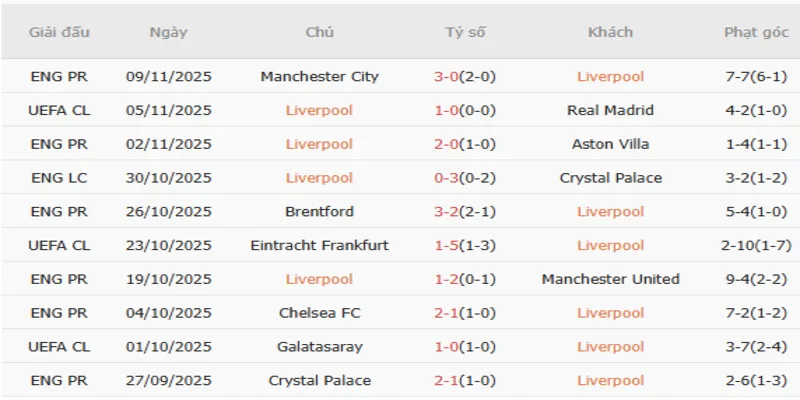The height and width of the screenshot is (400, 800).
Task: Click the 0-3 score in the ENG LC row
Action: coord(448,178)
